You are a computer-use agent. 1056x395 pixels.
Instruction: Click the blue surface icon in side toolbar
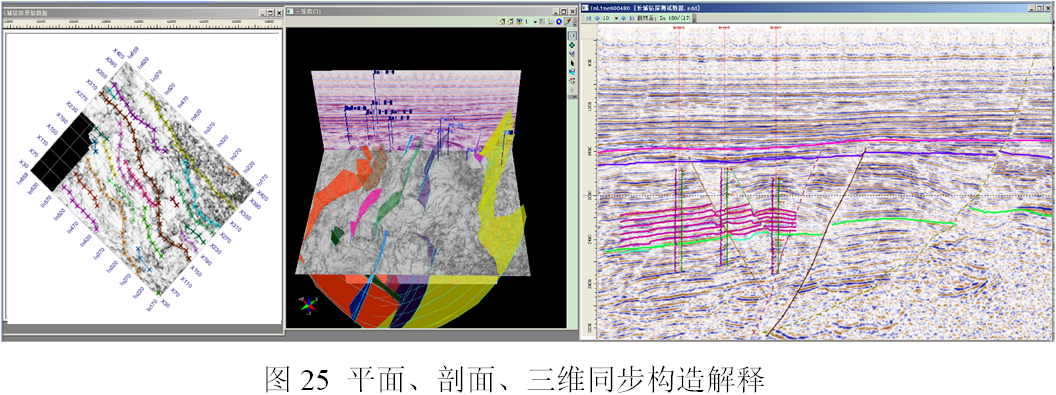click(x=572, y=72)
